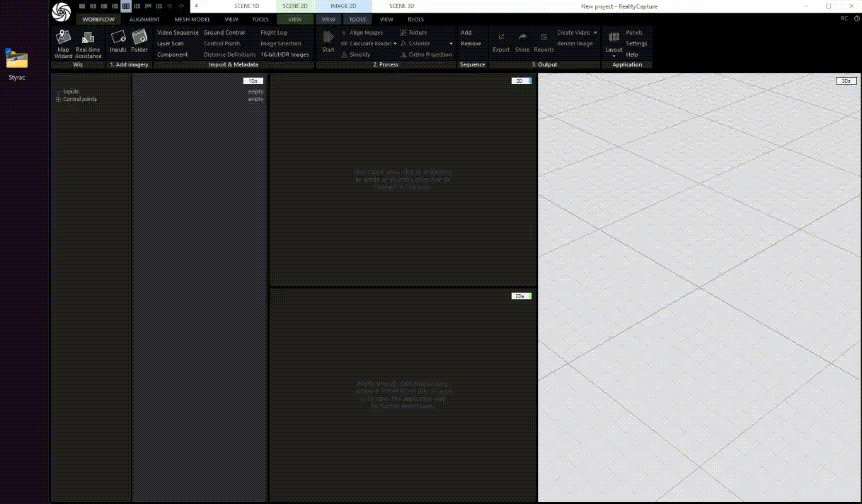Launch Real-time Assistance
This screenshot has height=504, width=862.
(88, 43)
